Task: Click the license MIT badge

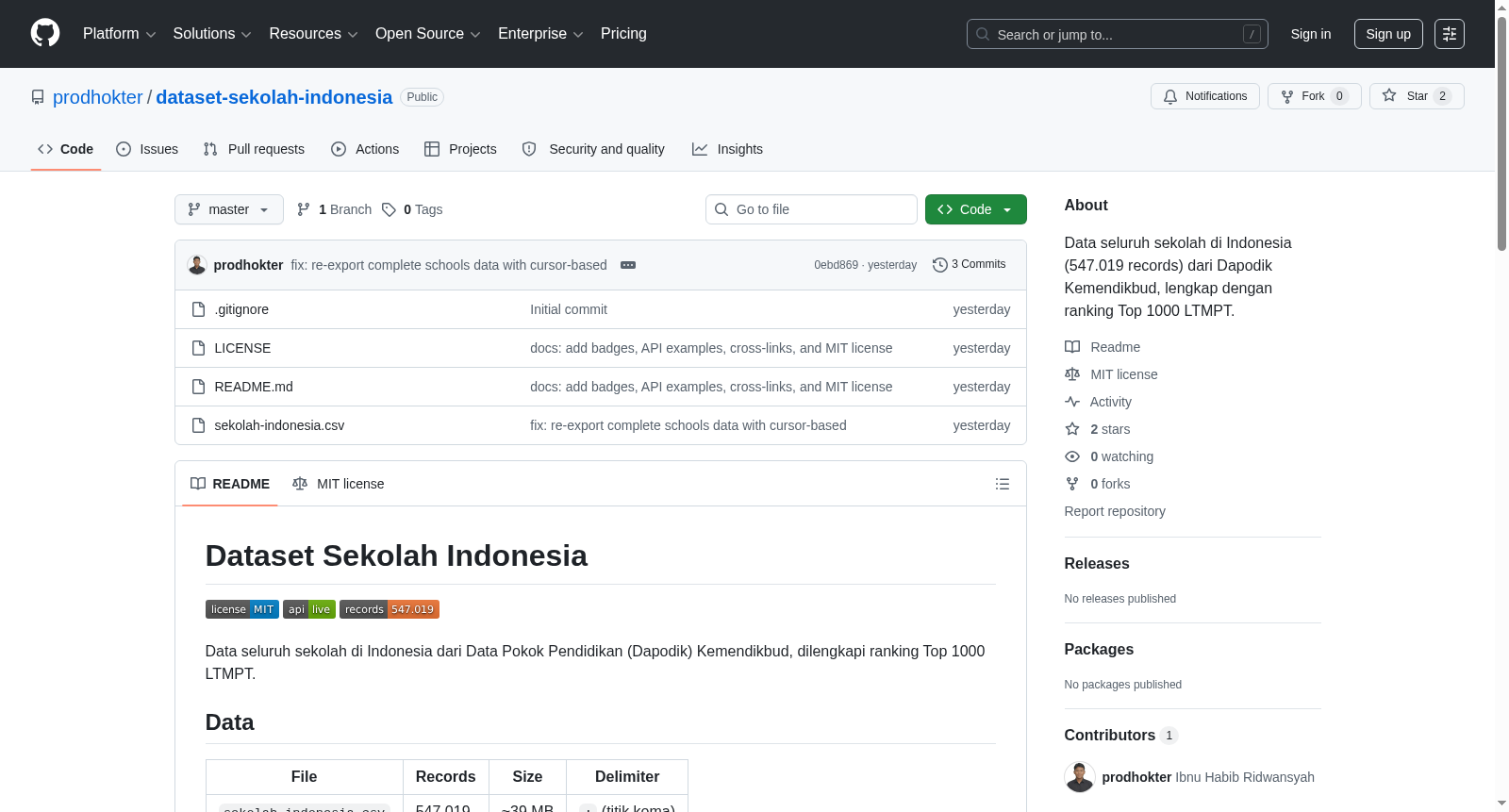Action: point(242,609)
